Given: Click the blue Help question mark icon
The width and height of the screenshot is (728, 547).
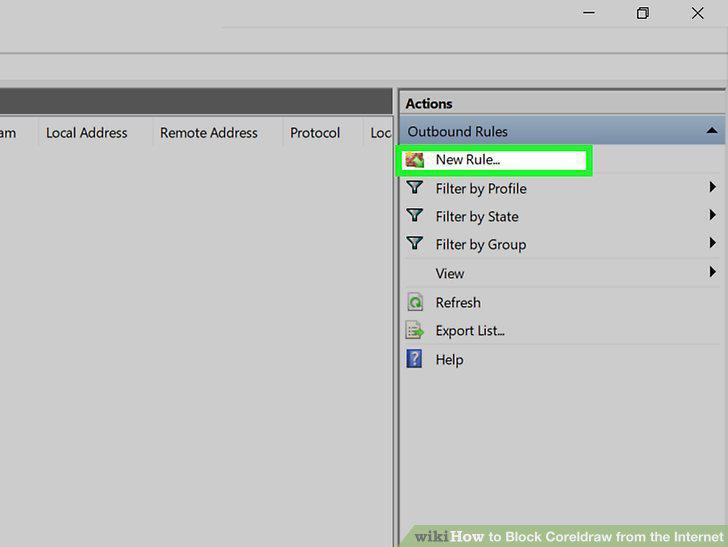Looking at the screenshot, I should pyautogui.click(x=414, y=359).
